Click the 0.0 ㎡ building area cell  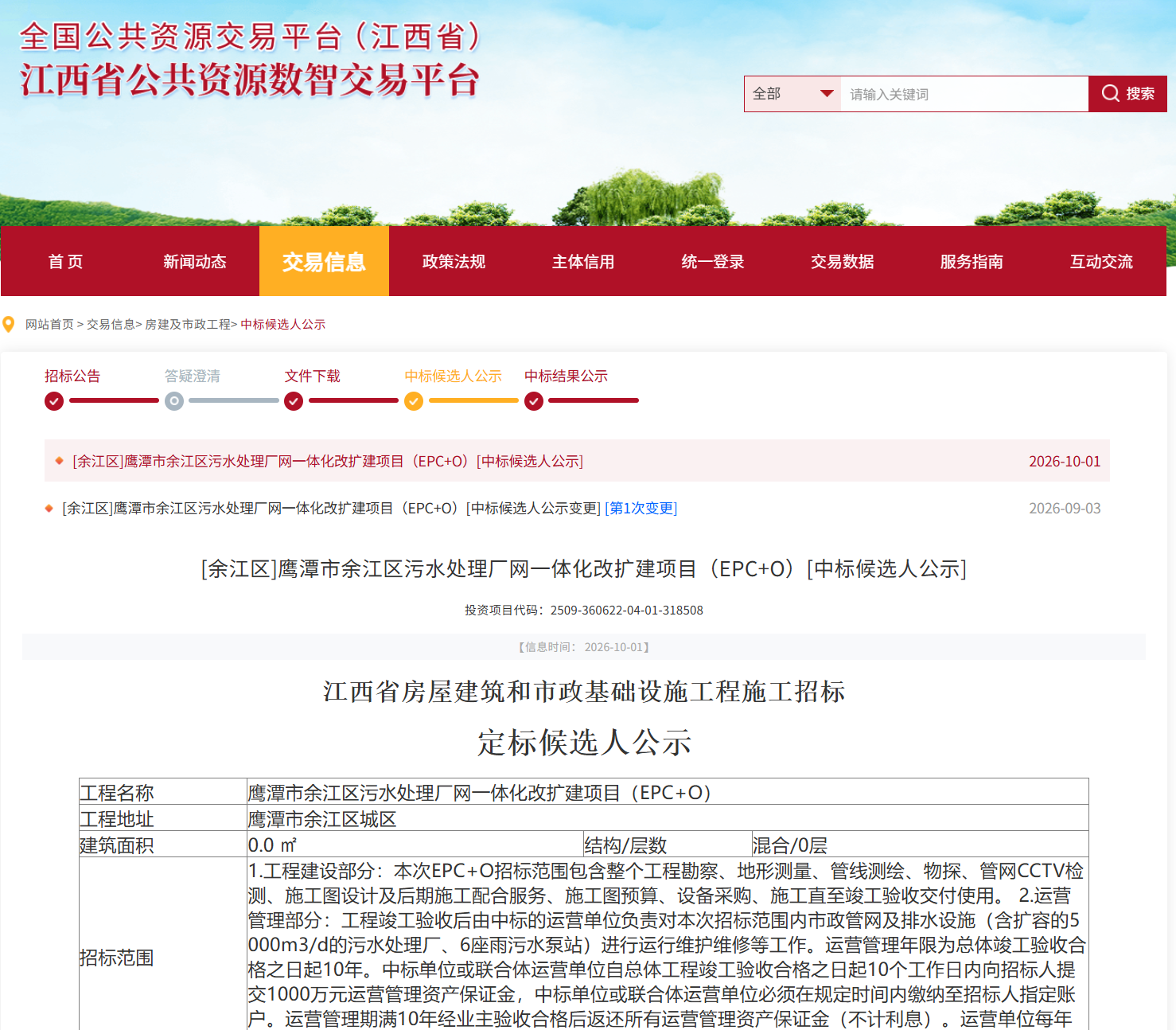click(415, 845)
